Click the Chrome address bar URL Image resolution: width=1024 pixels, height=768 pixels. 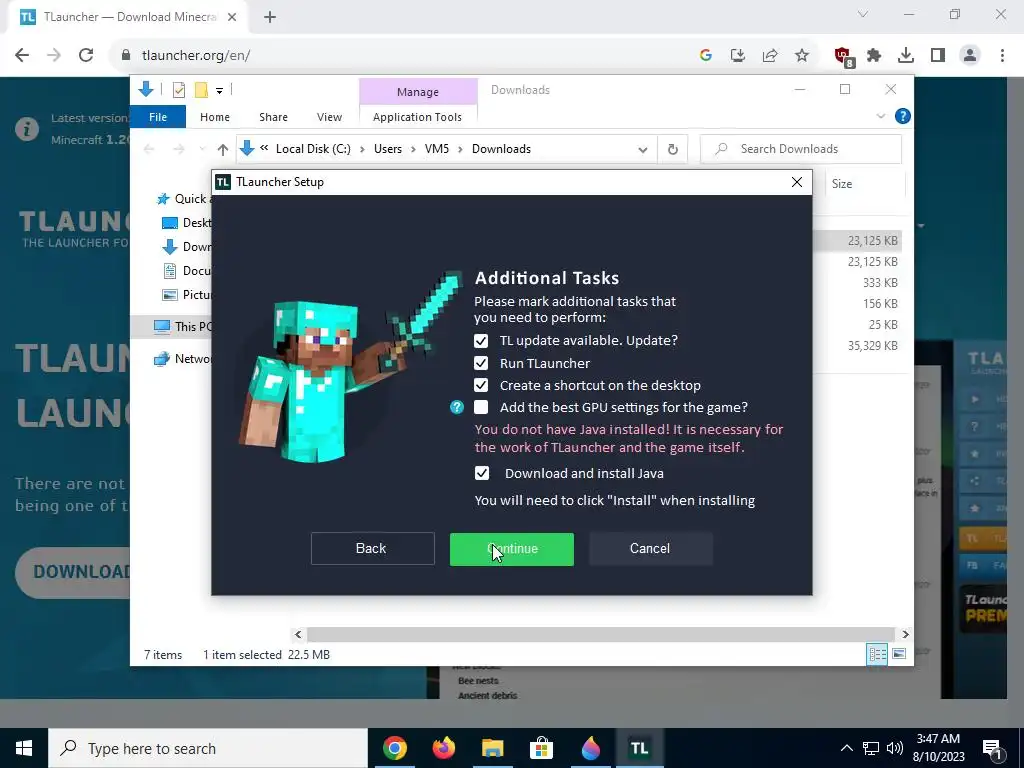tap(196, 56)
